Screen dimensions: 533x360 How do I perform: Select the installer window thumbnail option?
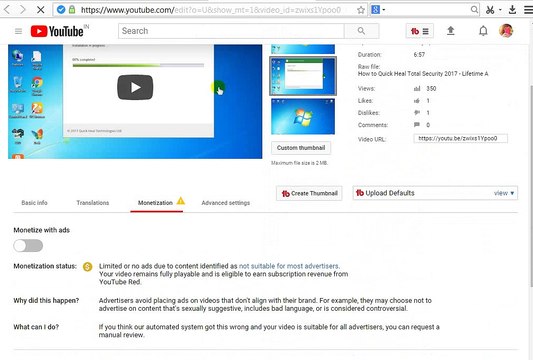303,76
